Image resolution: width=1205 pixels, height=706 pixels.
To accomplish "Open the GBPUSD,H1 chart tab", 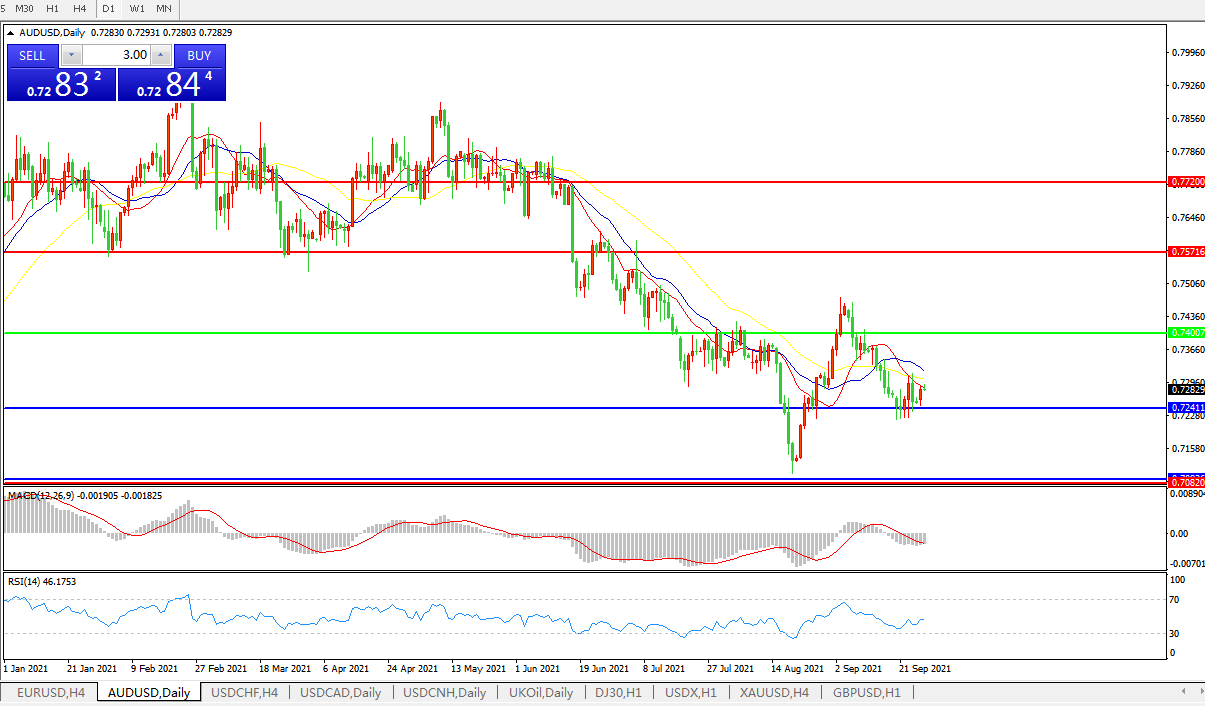I will point(866,692).
